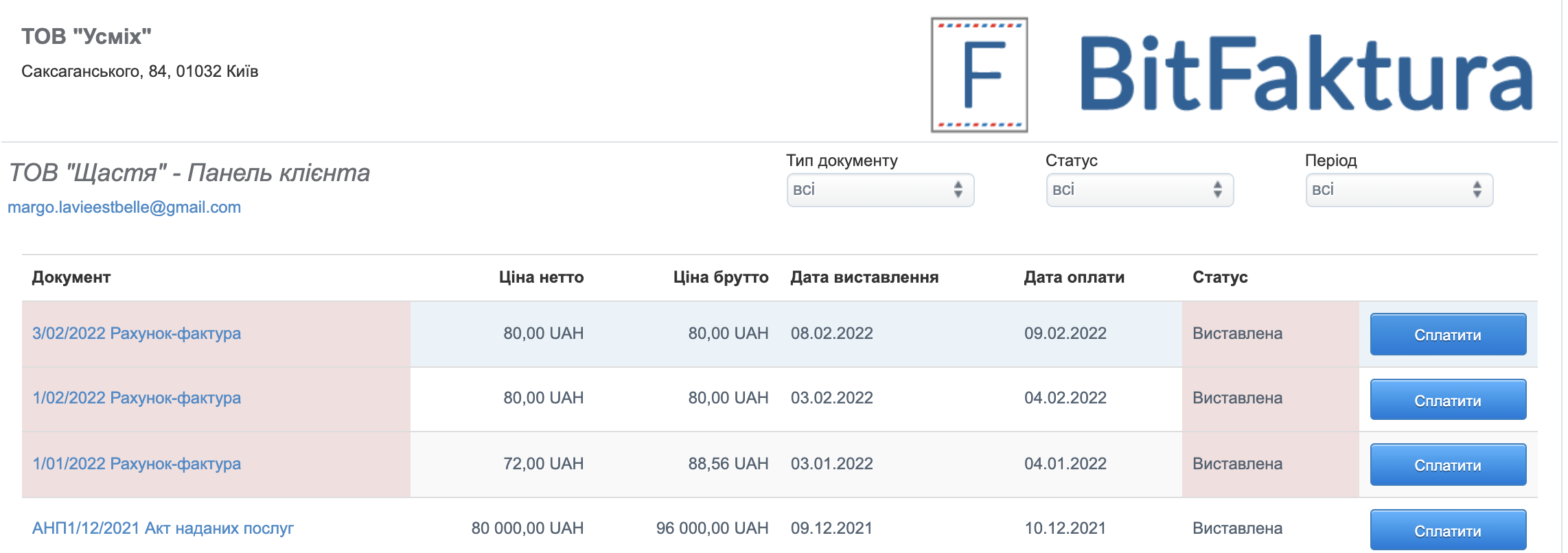This screenshot has height=553, width=1568.
Task: Click Виставлена status in 1/02/2022 row
Action: pyautogui.click(x=1237, y=398)
